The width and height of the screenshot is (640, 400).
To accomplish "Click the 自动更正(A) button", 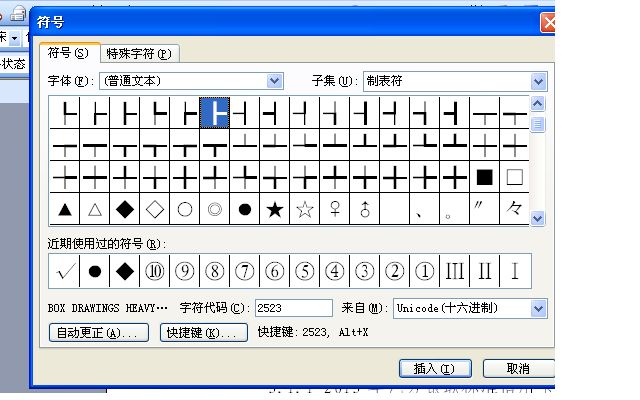I will [x=99, y=333].
